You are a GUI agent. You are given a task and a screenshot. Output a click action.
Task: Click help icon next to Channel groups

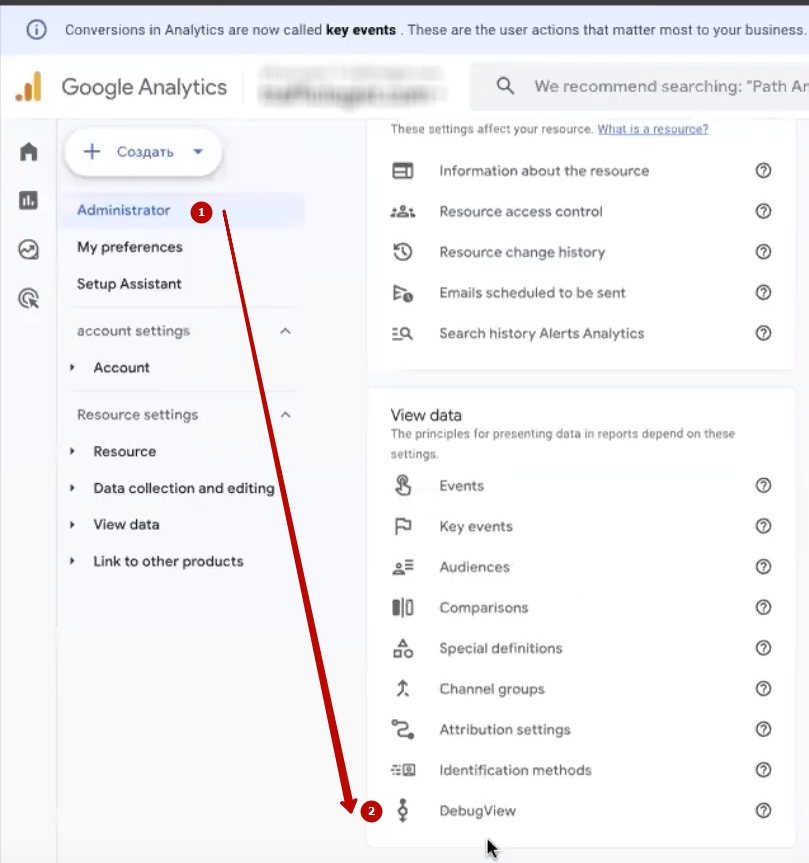(763, 689)
